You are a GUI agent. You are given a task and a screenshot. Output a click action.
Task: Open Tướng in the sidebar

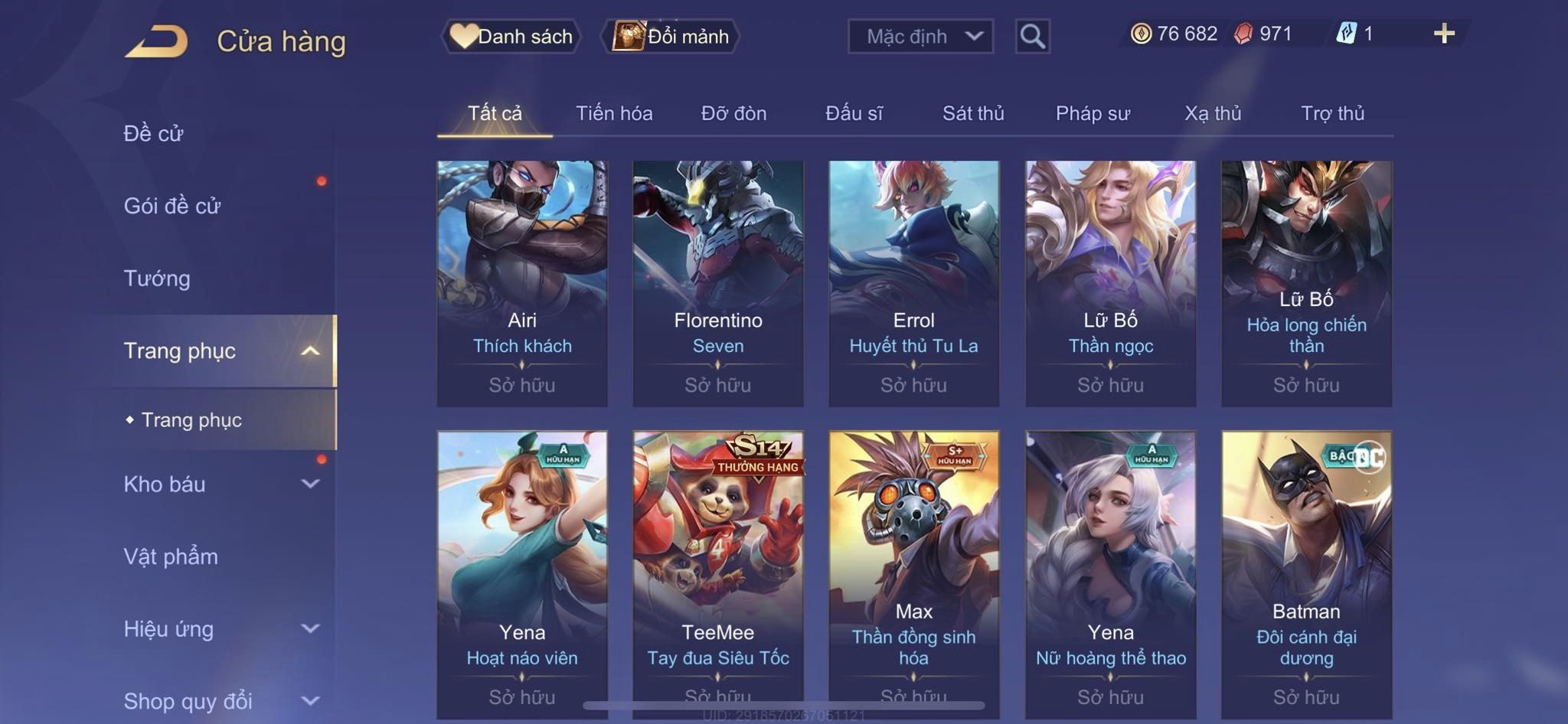point(157,279)
